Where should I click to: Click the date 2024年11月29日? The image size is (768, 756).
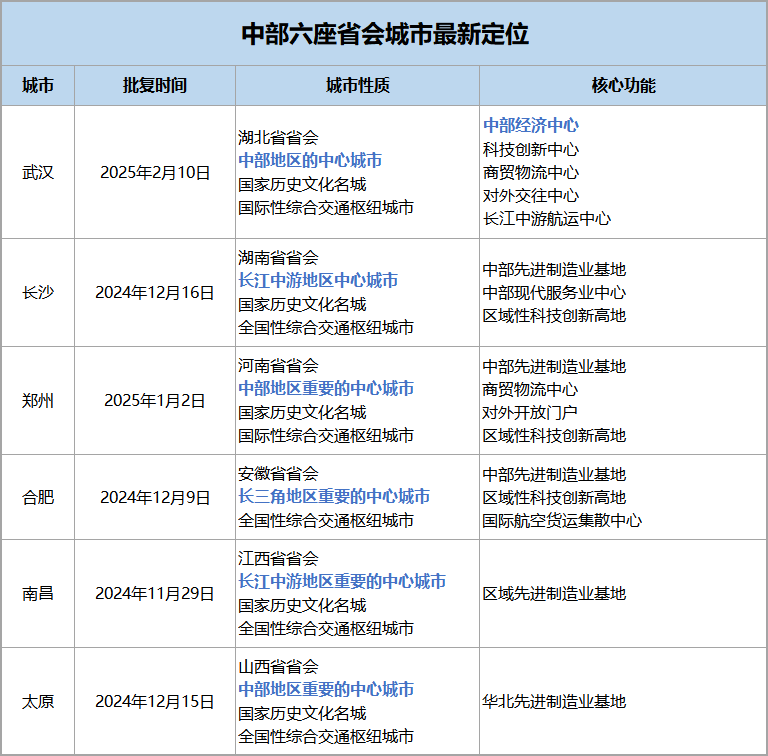[x=155, y=594]
